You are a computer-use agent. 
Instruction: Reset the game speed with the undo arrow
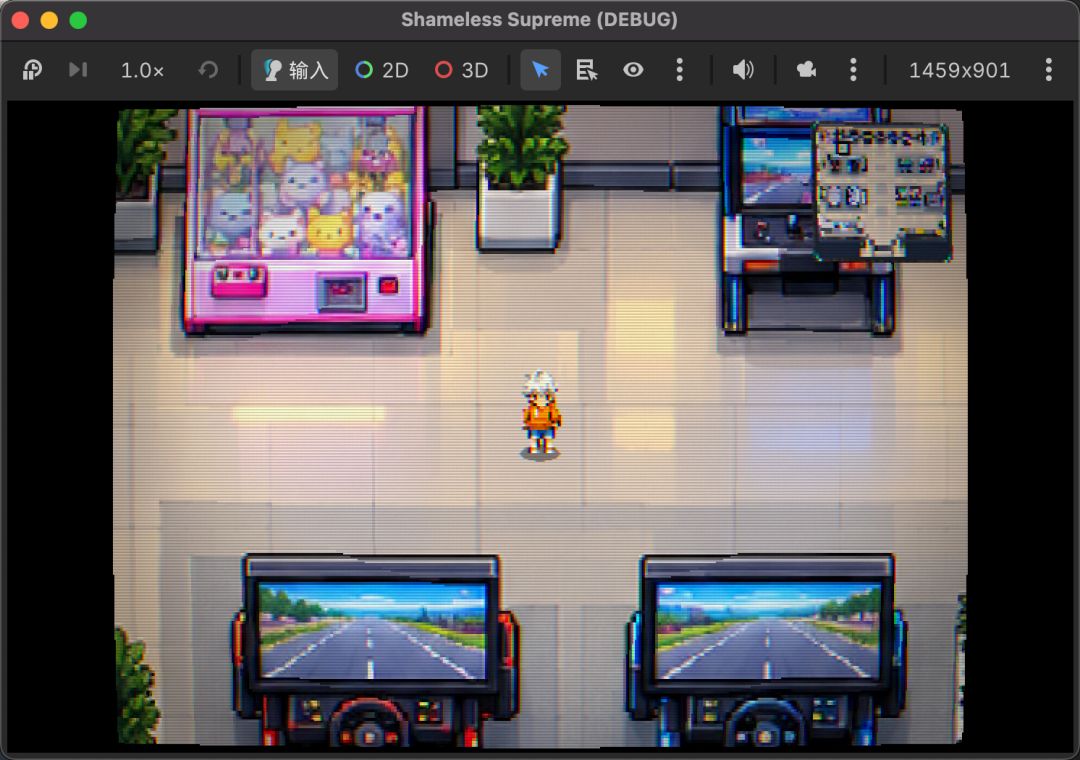pyautogui.click(x=208, y=70)
